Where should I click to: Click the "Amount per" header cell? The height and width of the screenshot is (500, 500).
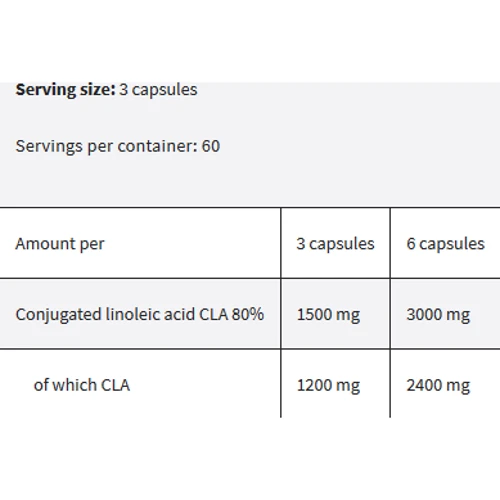click(140, 243)
